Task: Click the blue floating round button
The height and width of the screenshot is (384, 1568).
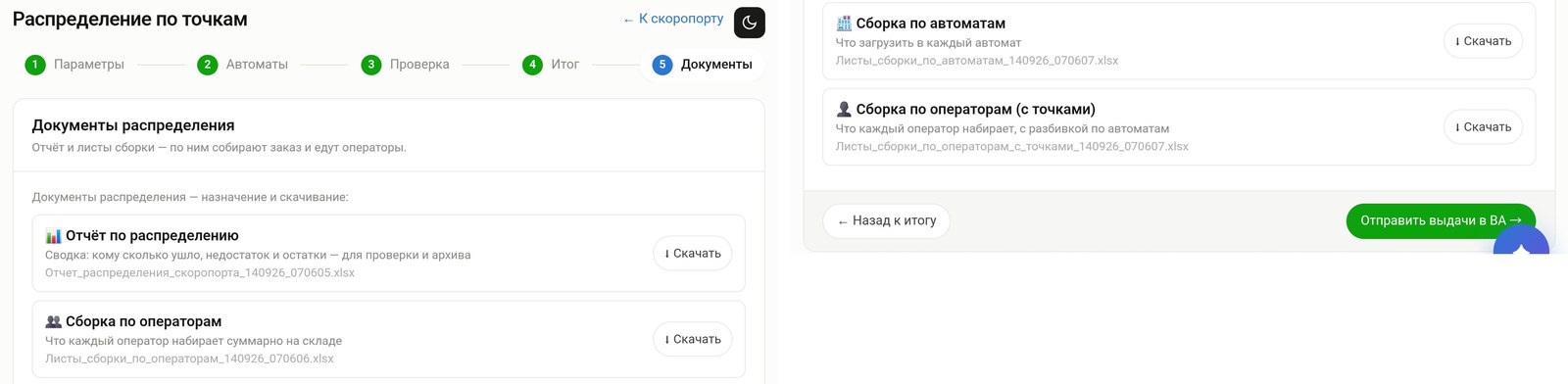Action: [1521, 241]
